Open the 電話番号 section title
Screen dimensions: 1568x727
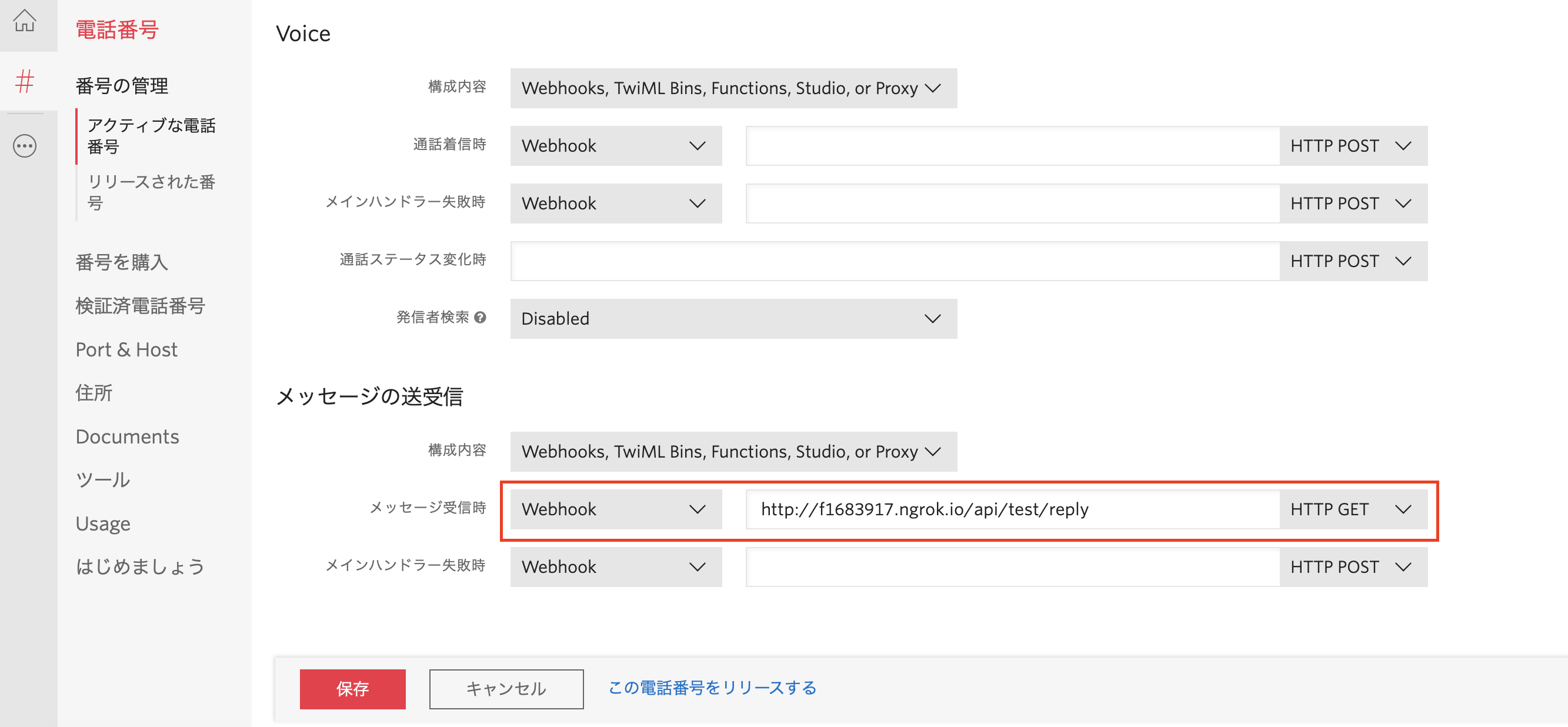[117, 29]
